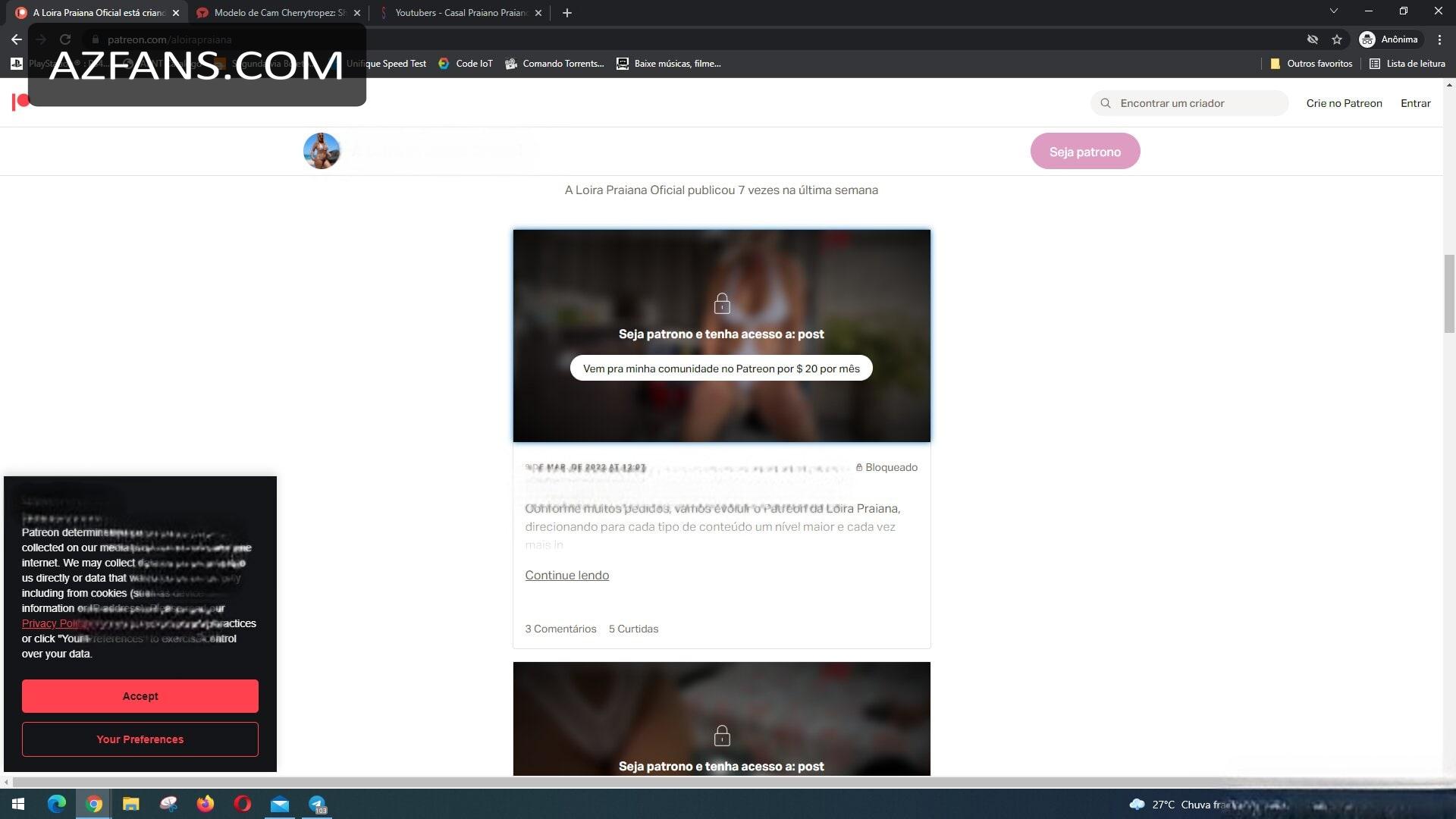
Task: Click the browser back arrow
Action: tap(17, 39)
